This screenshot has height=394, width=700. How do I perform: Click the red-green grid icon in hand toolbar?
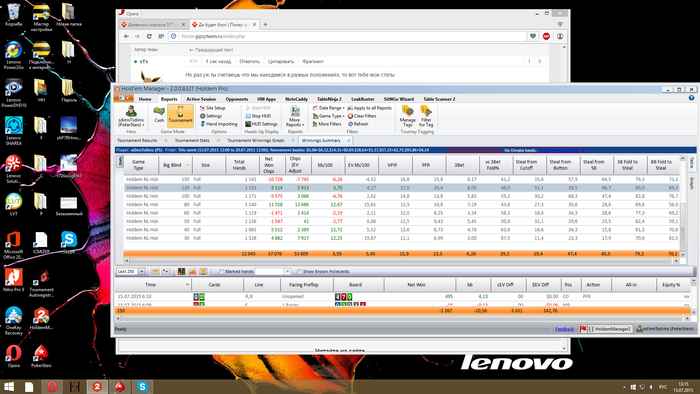coord(181,271)
